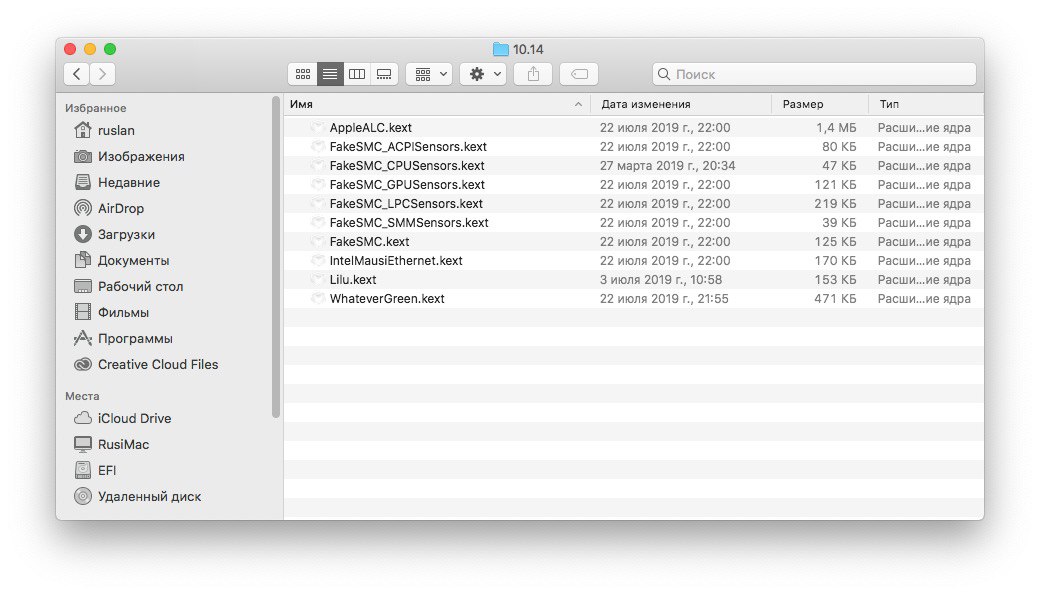Click the green zoom window button
The width and height of the screenshot is (1040, 594).
point(110,49)
